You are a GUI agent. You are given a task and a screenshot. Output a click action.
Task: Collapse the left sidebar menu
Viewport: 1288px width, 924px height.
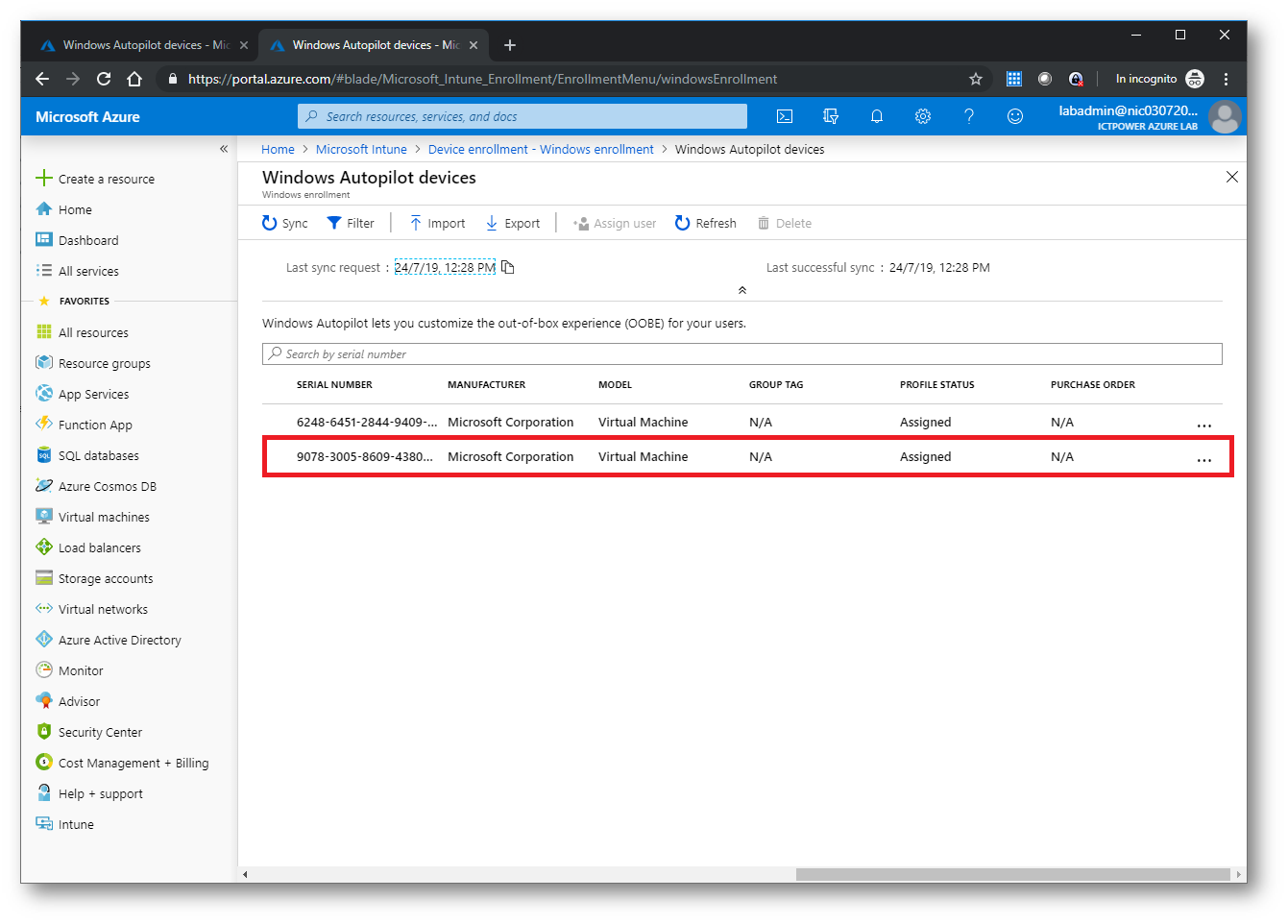click(224, 149)
